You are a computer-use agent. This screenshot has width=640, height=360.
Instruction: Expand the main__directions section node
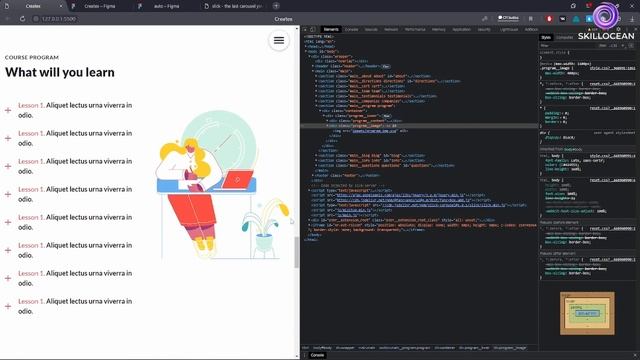point(316,81)
